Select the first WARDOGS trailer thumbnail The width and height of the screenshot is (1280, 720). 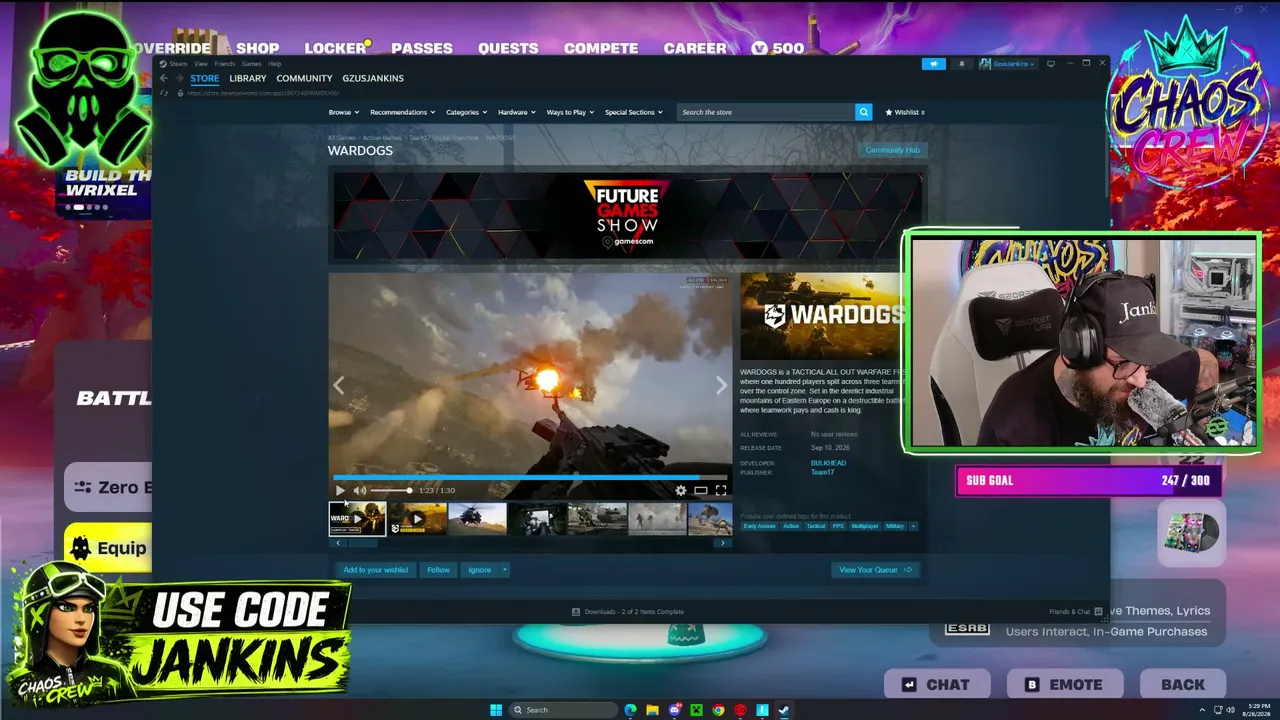click(357, 519)
